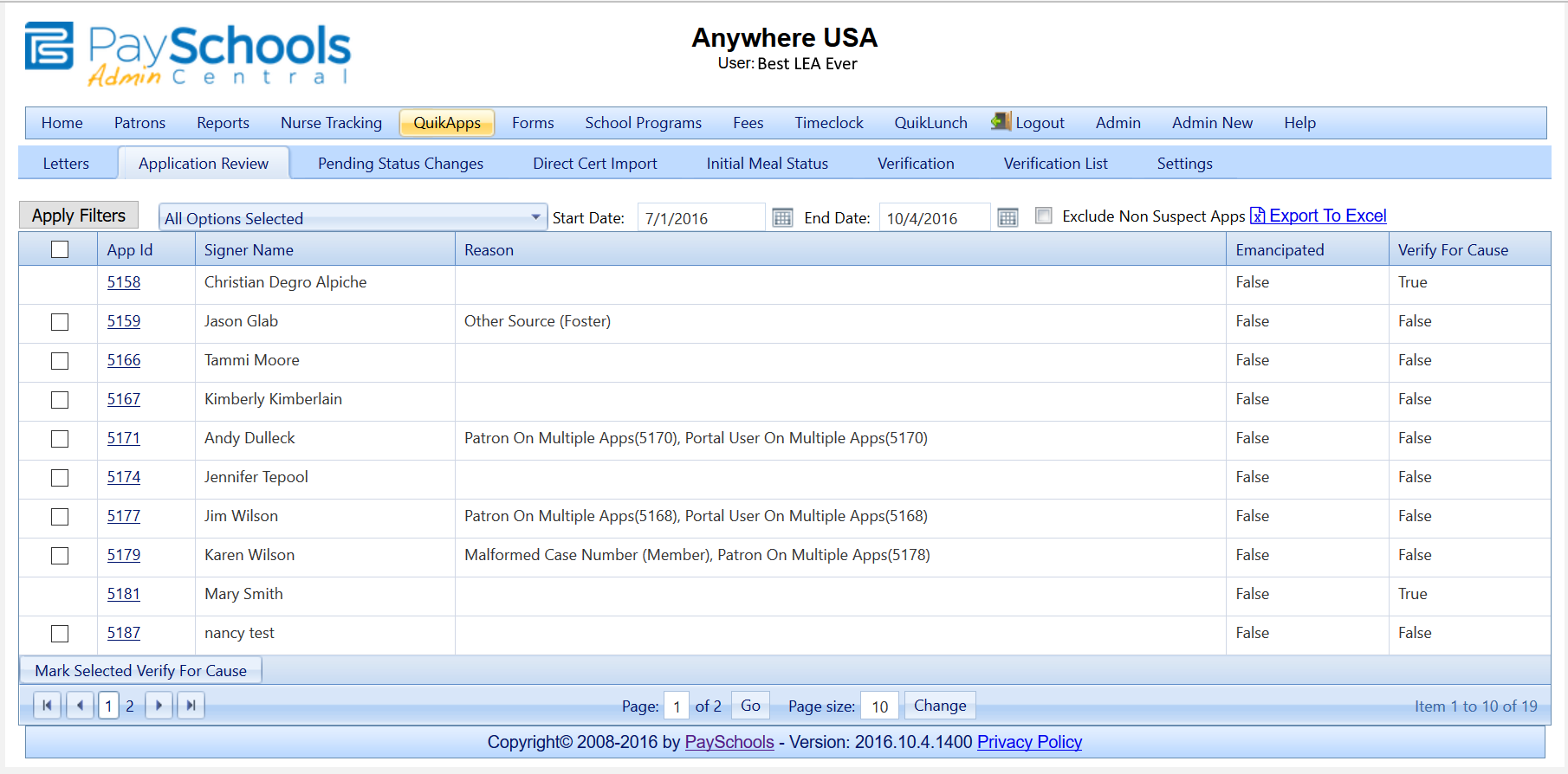Click the End Date input field
The image size is (1568, 774).
[x=935, y=217]
